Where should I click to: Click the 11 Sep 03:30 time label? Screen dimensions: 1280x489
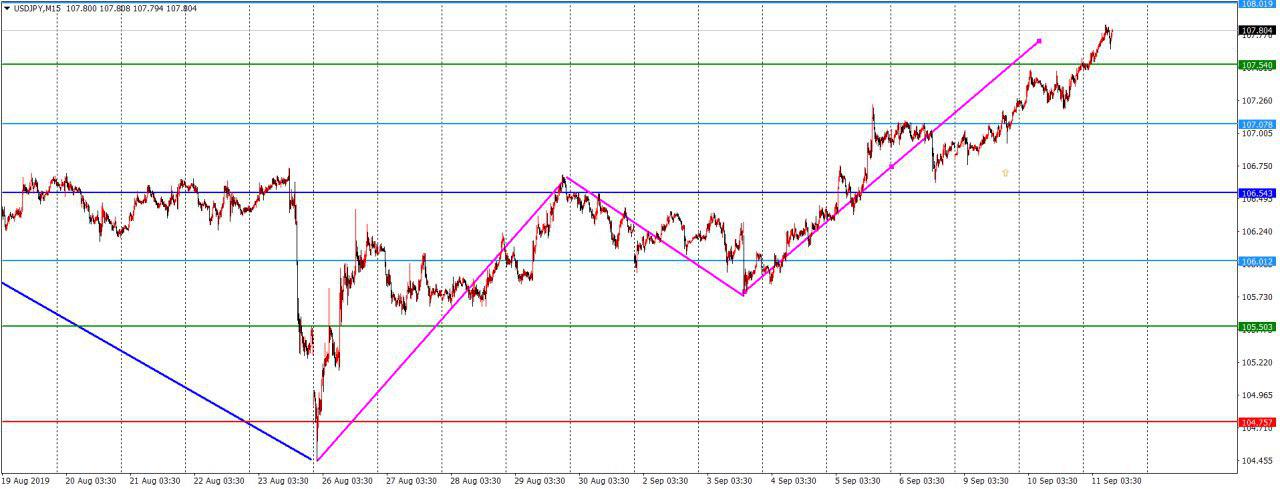pyautogui.click(x=1115, y=481)
